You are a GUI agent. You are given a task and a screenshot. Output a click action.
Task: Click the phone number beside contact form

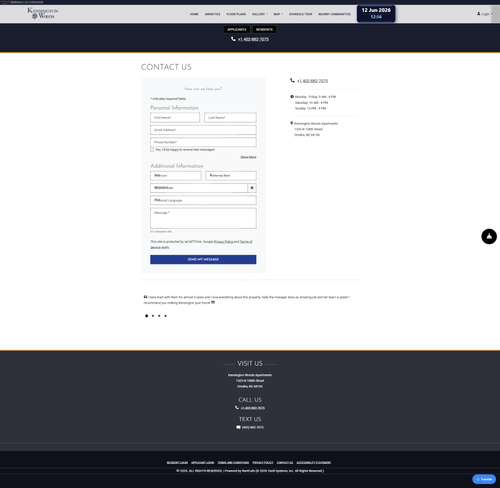312,81
